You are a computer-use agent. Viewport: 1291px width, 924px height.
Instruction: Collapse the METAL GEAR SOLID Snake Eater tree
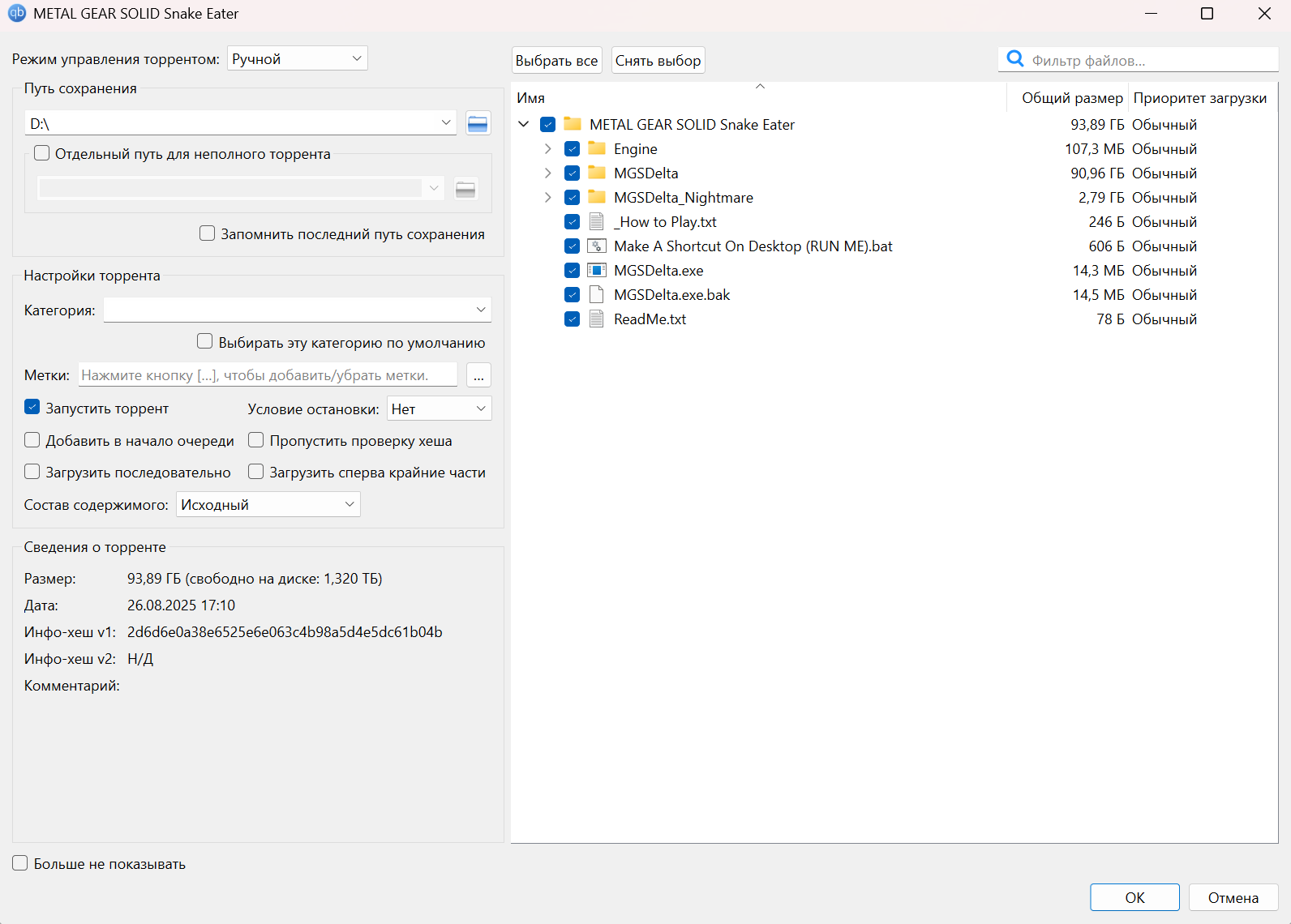[x=524, y=124]
